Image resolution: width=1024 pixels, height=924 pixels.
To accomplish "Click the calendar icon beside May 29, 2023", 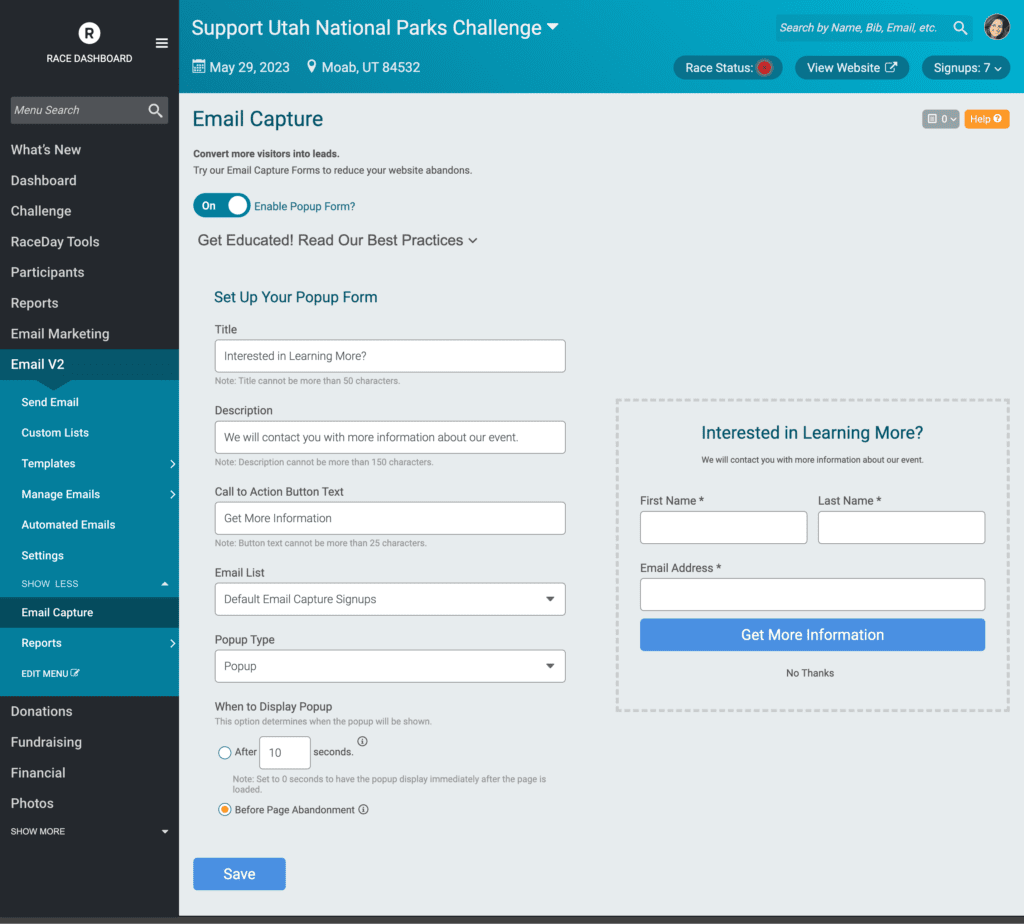I will coord(199,67).
